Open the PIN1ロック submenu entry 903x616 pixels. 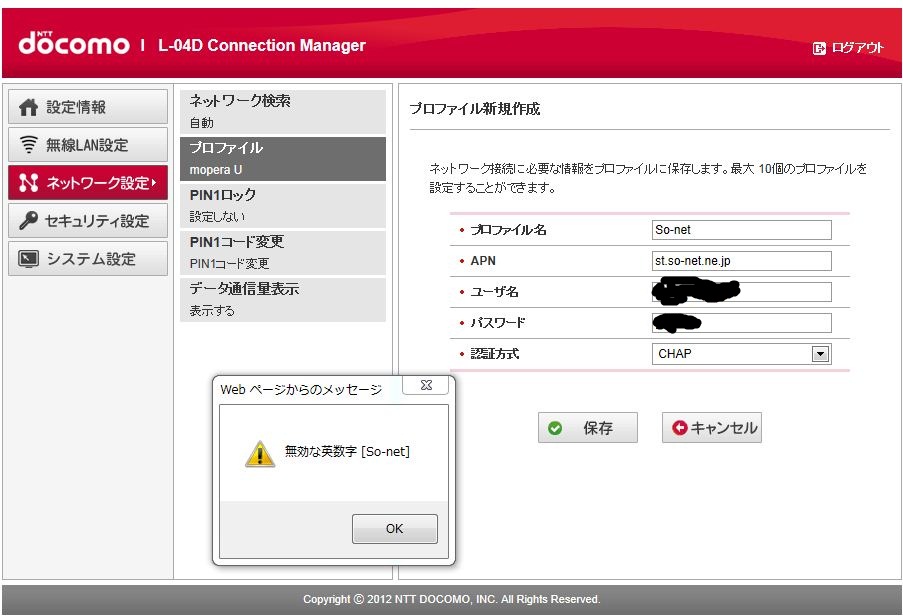pos(283,206)
